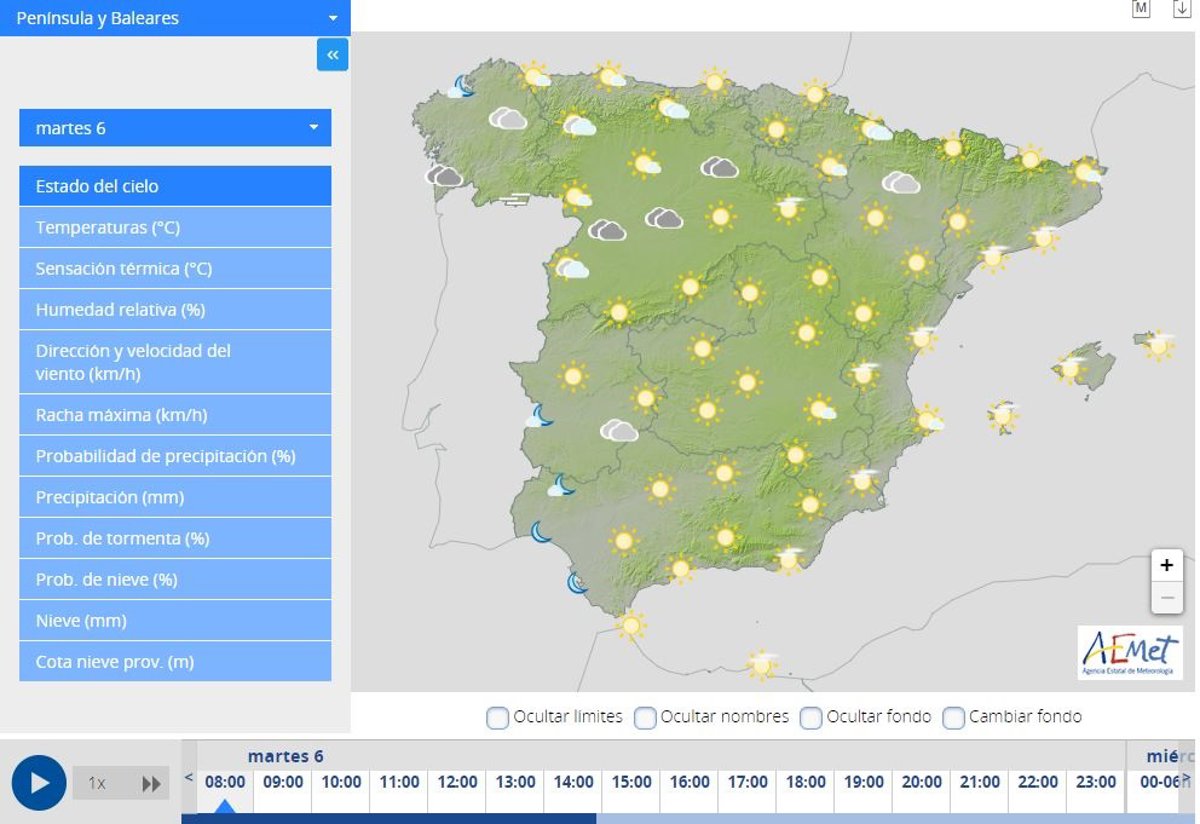
Task: Select Temperaturas (°C) from the menu
Action: (175, 228)
